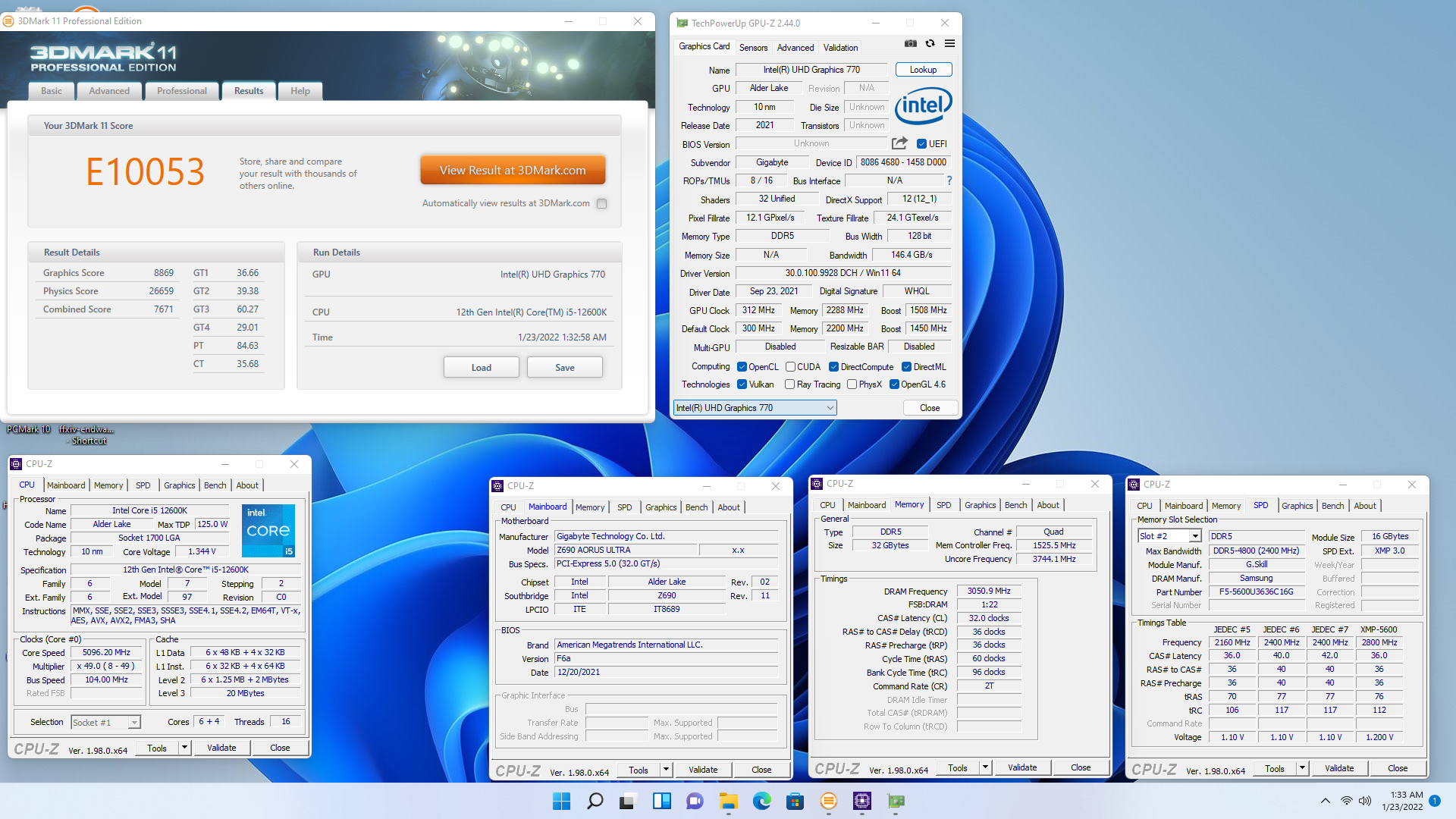Toggle the Ray Tracing checkbox
This screenshot has width=1456, height=819.
(789, 384)
